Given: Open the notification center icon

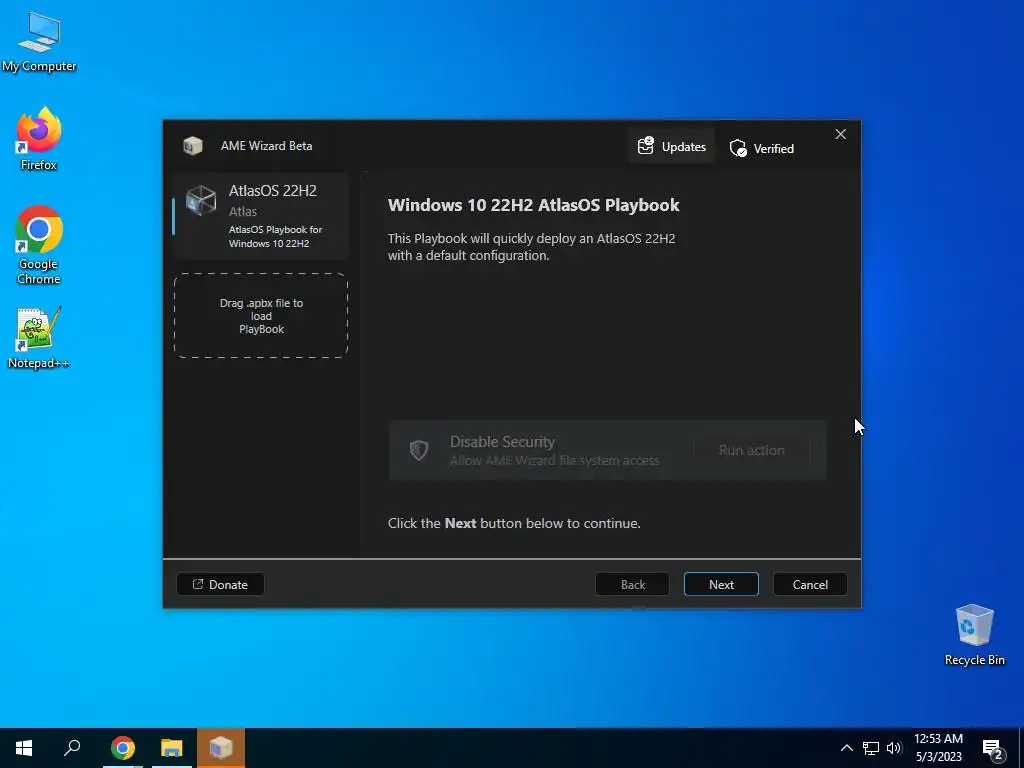Looking at the screenshot, I should point(993,749).
